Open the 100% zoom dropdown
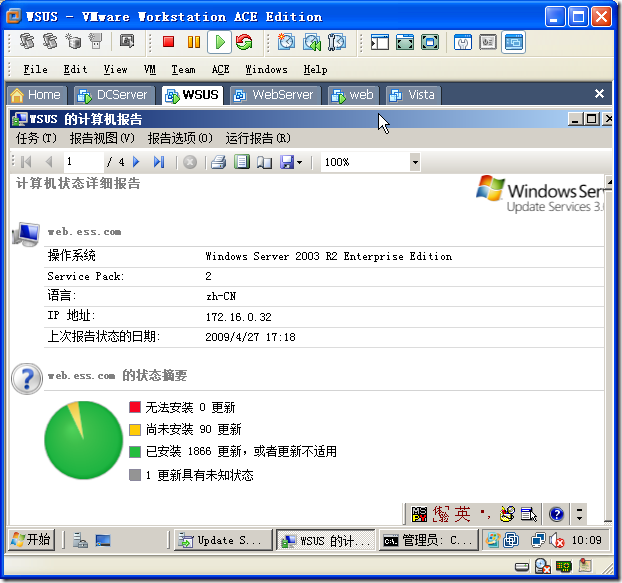The height and width of the screenshot is (583, 622). [415, 162]
